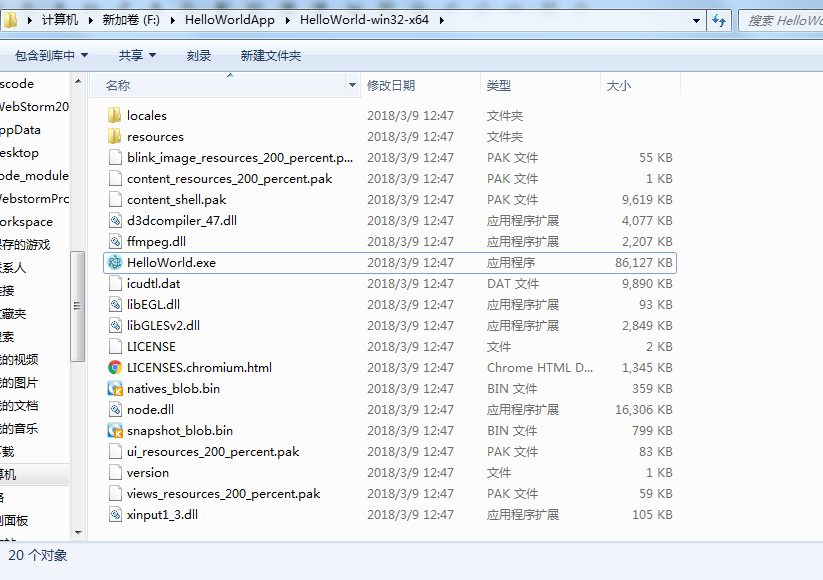Click the node.dll file icon
Screen dimensions: 823x580
click(115, 409)
